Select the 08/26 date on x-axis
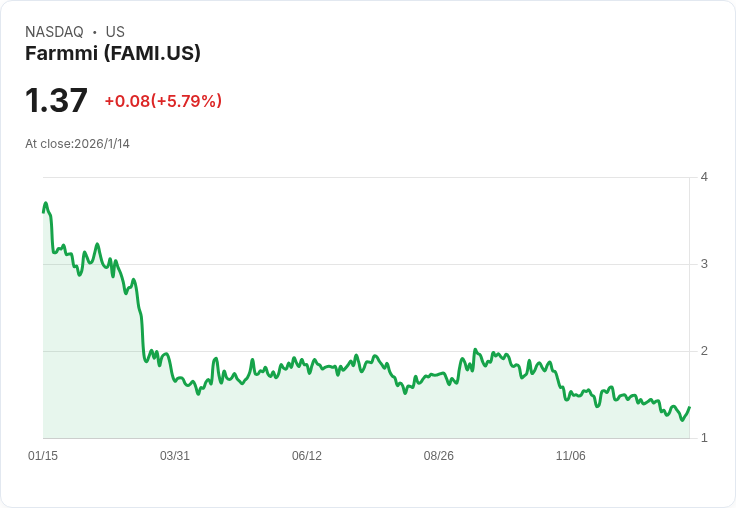This screenshot has height=508, width=736. pos(439,456)
